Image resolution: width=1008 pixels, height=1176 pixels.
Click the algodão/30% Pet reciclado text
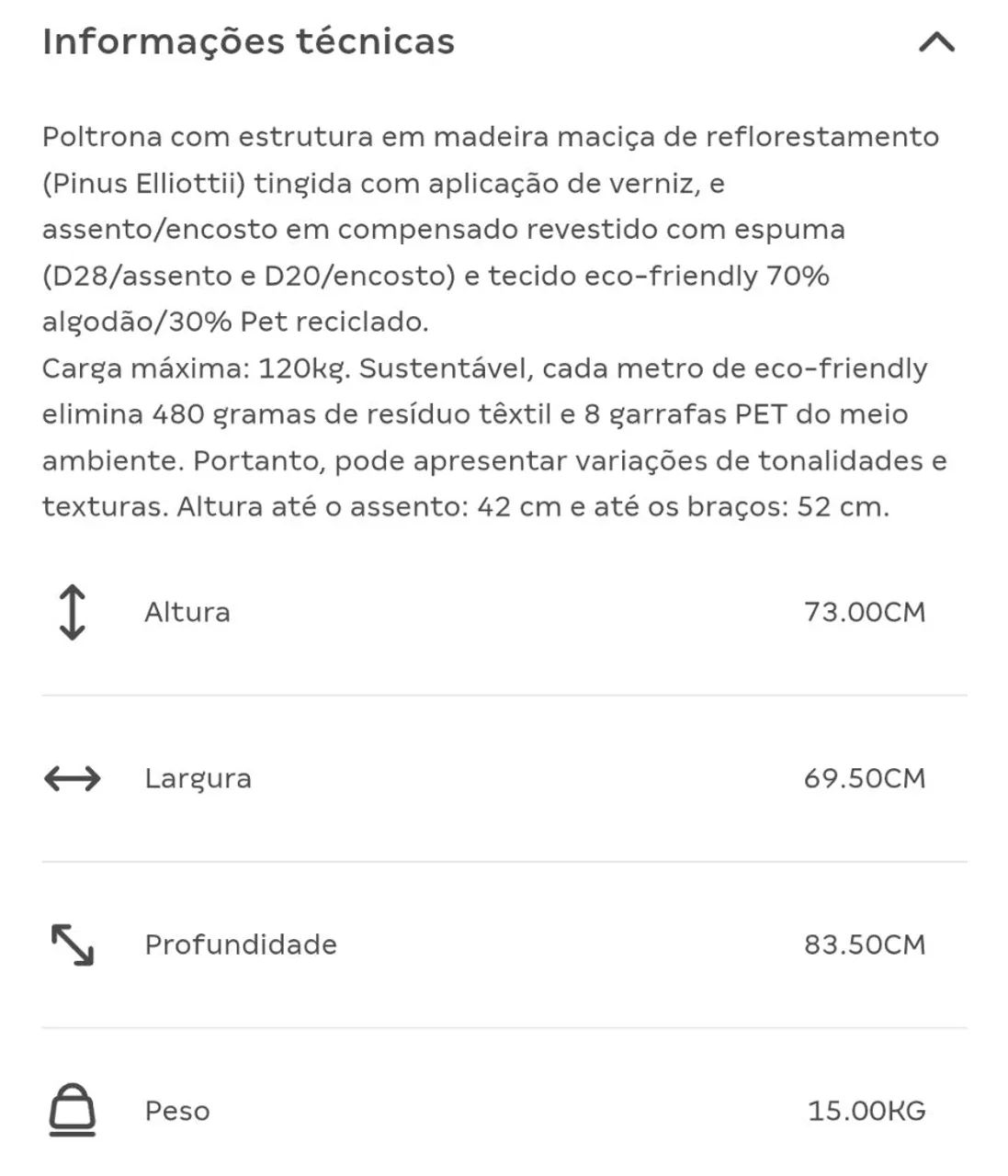pyautogui.click(x=235, y=322)
